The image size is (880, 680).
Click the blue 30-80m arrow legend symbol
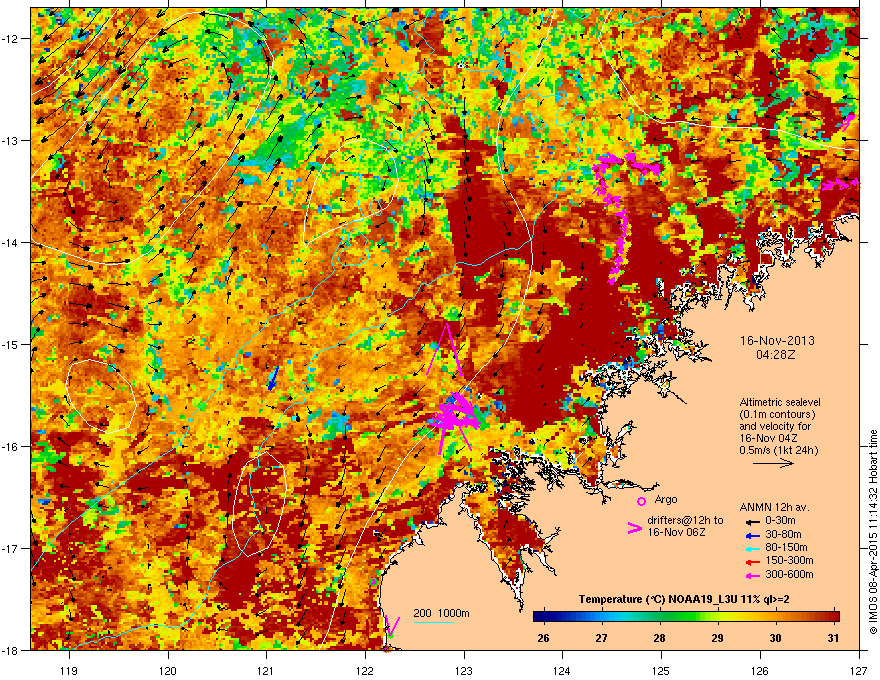tap(753, 535)
